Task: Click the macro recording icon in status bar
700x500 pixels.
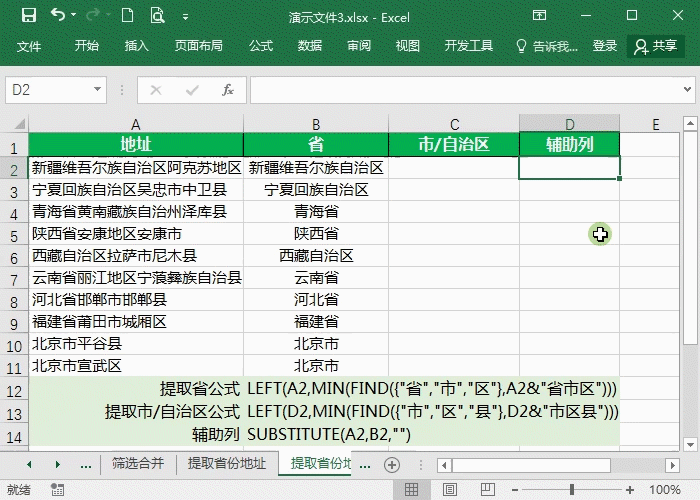Action: [58, 490]
